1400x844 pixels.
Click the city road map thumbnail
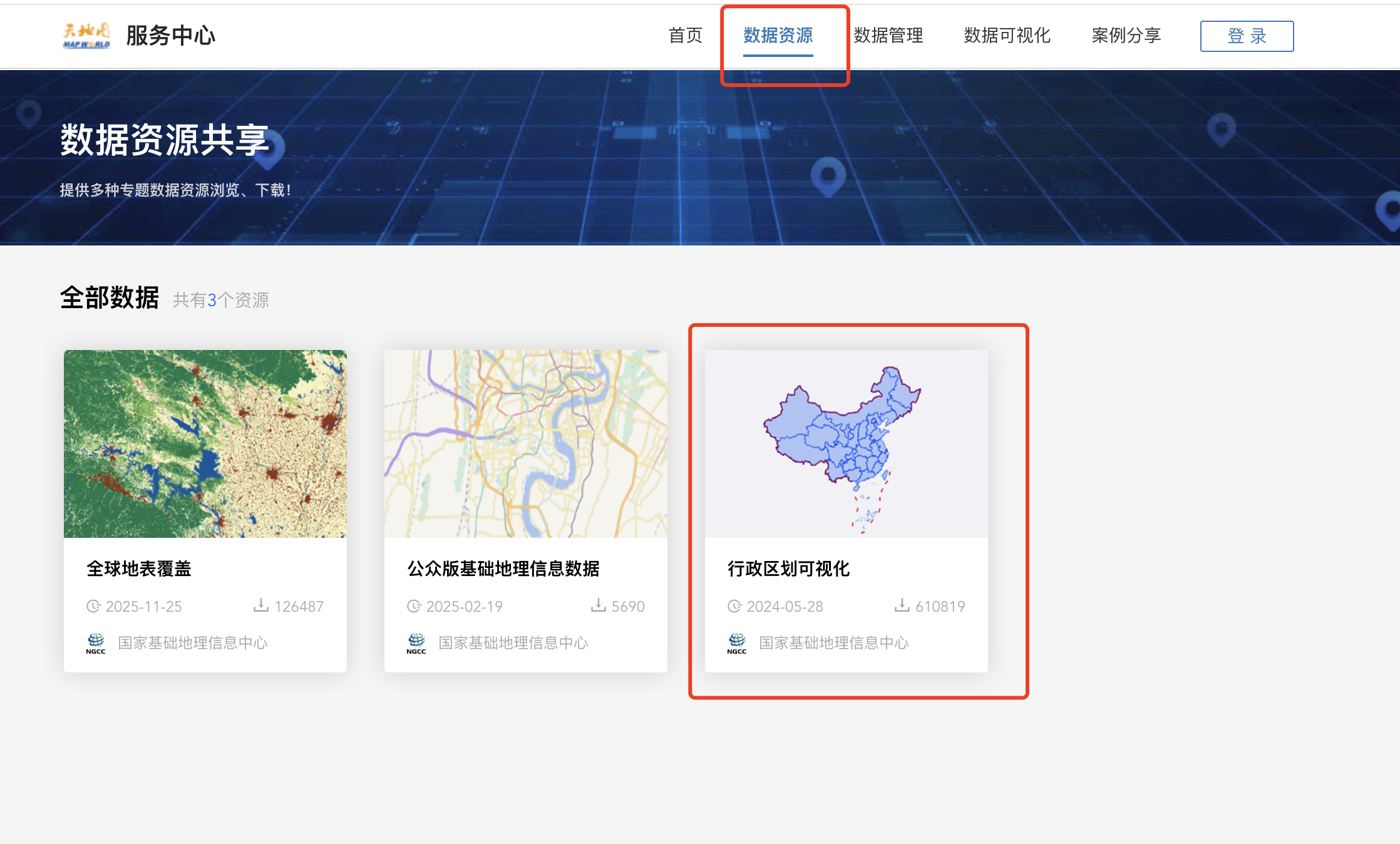pyautogui.click(x=526, y=443)
